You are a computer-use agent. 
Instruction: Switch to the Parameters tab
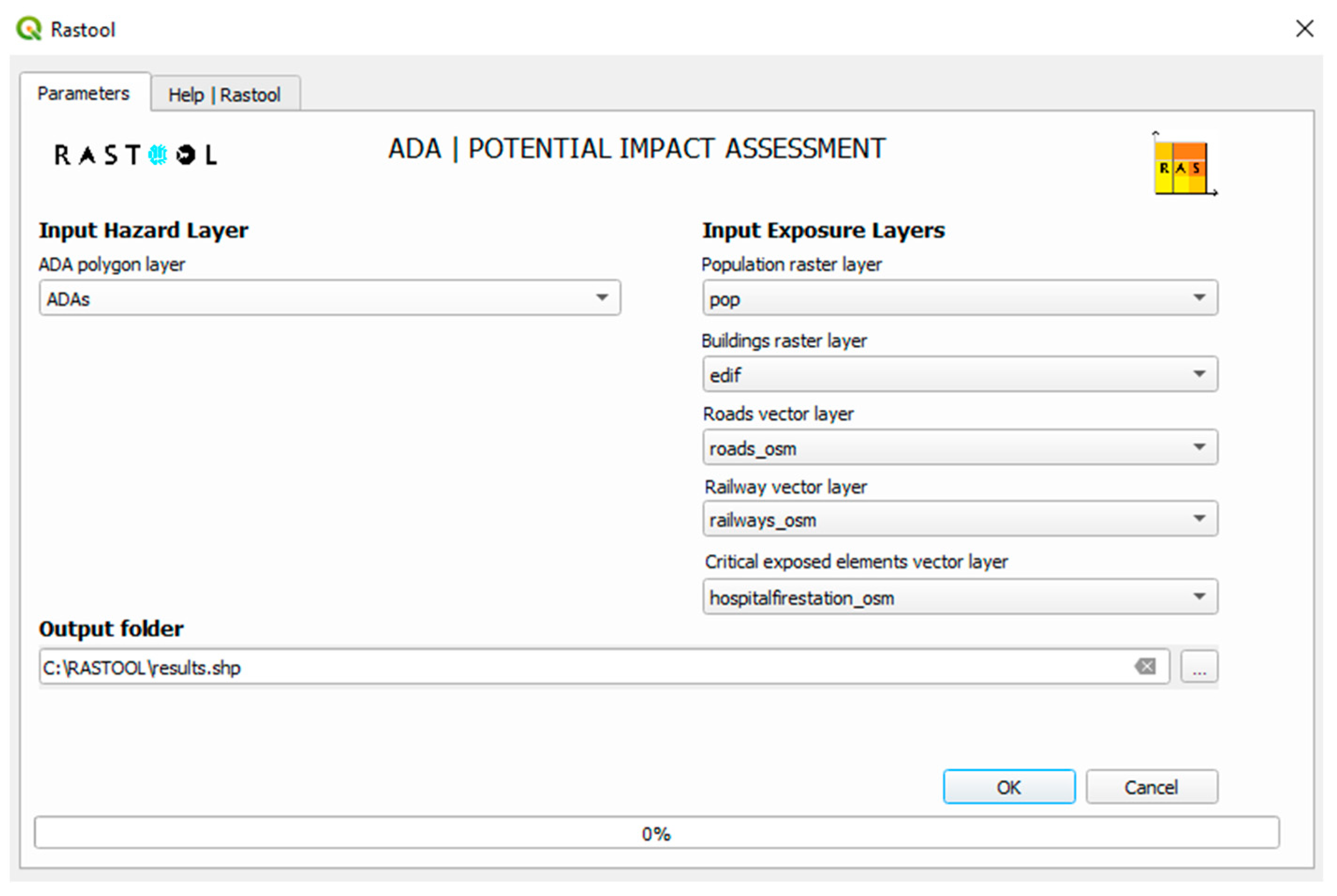83,93
